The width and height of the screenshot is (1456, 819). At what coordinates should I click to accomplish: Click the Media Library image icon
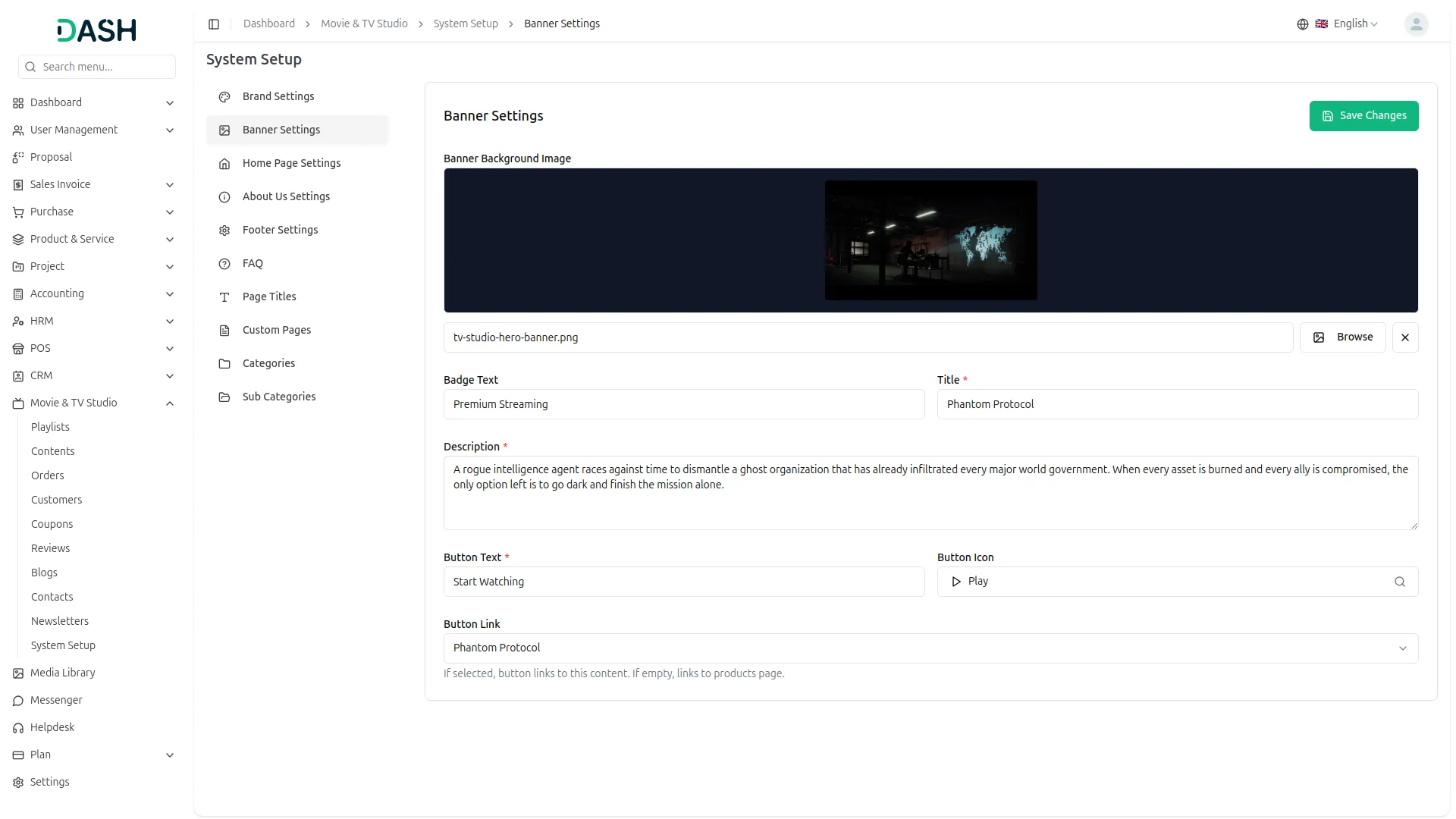click(x=18, y=673)
